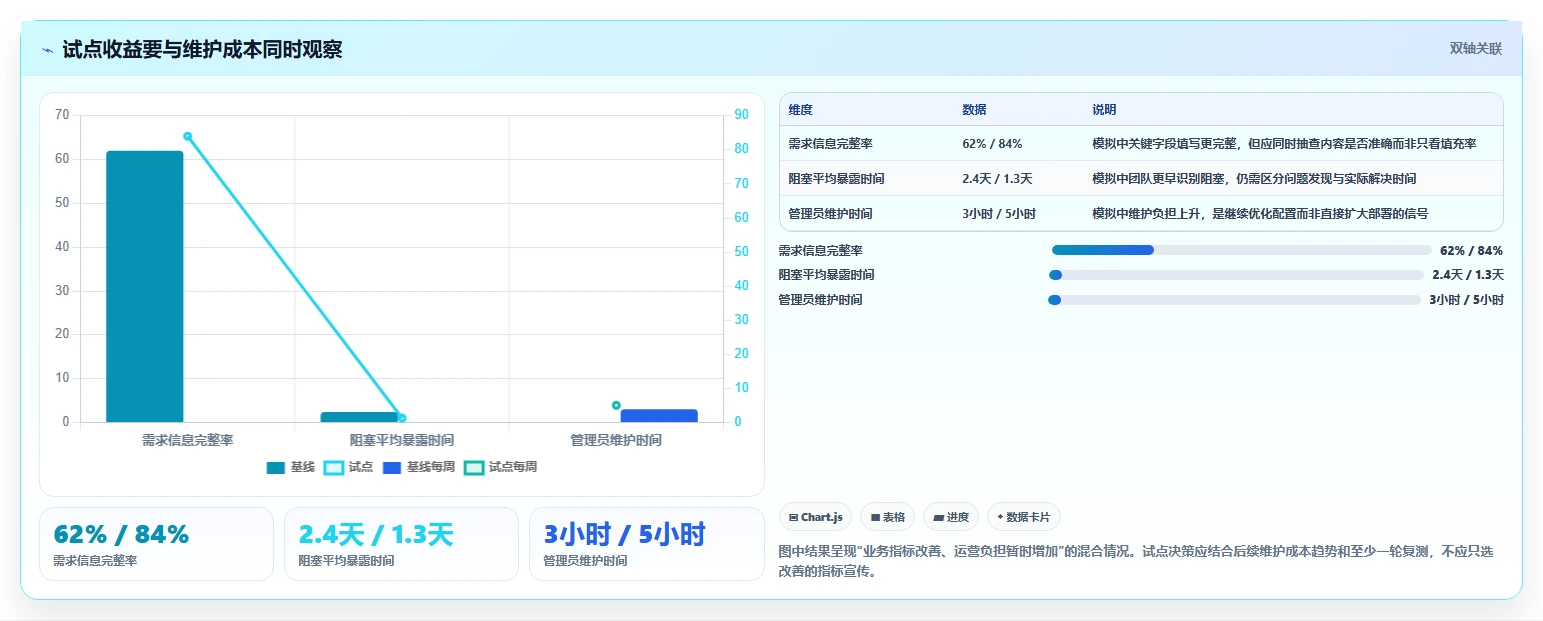Click the green 试点每周 data point
The image size is (1543, 621).
pos(616,405)
